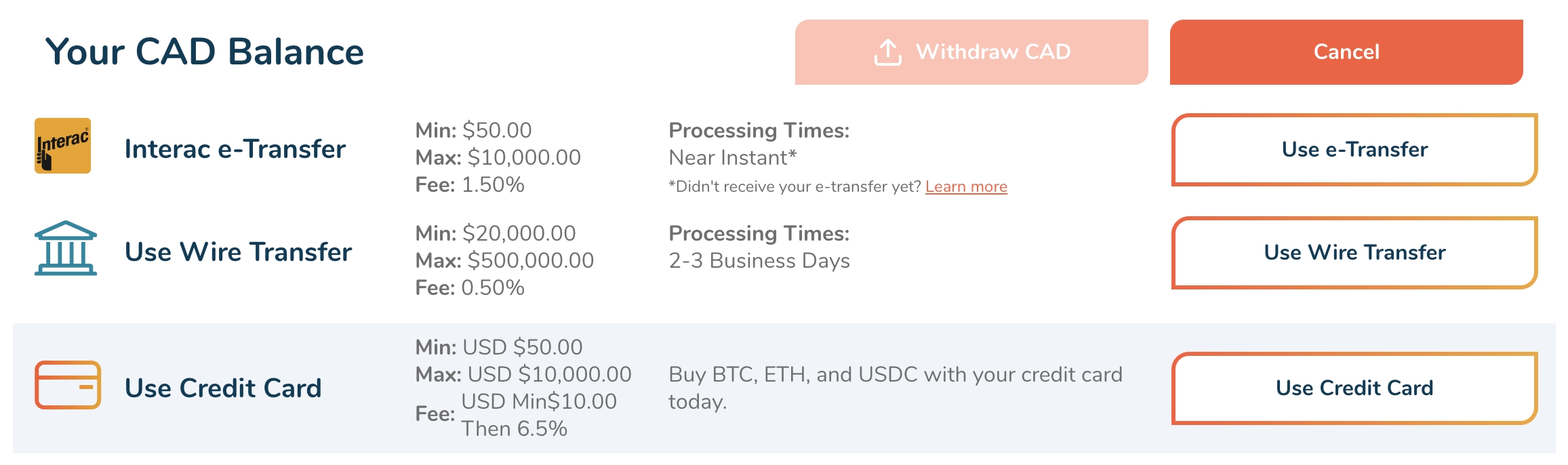The height and width of the screenshot is (465, 1568).
Task: Cancel the funding dialog
Action: [1346, 52]
